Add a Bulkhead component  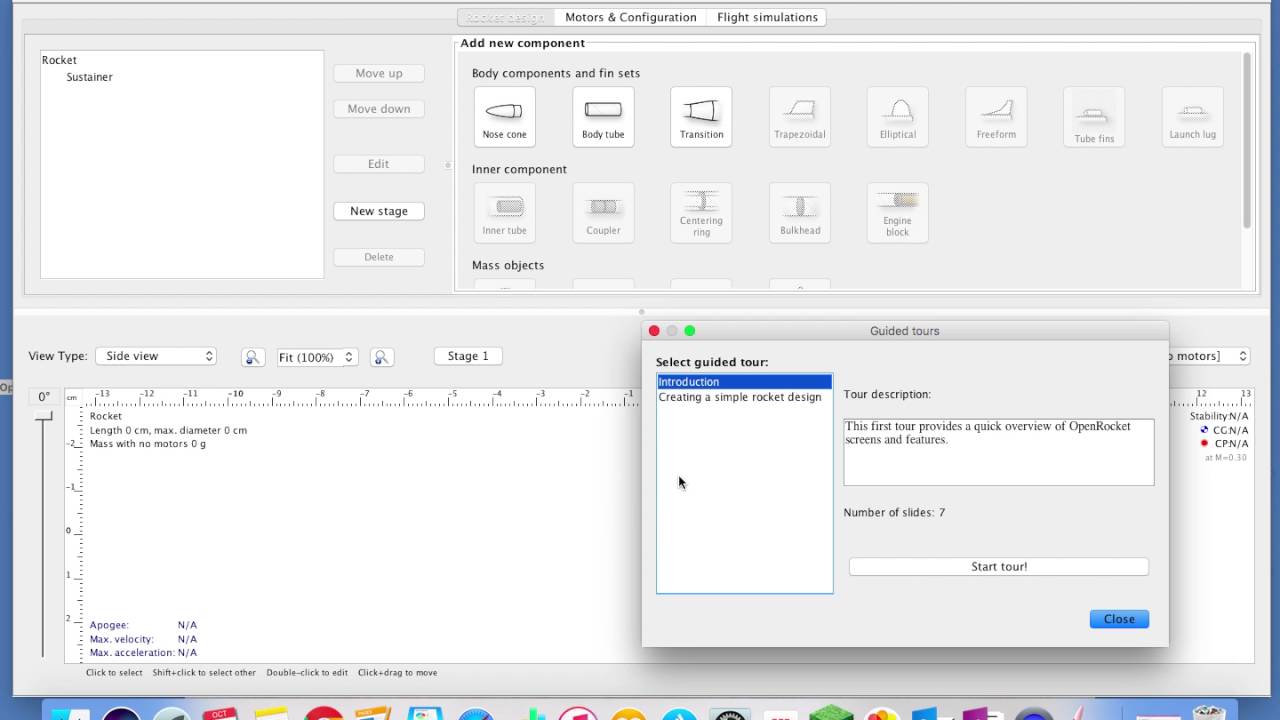pos(800,213)
